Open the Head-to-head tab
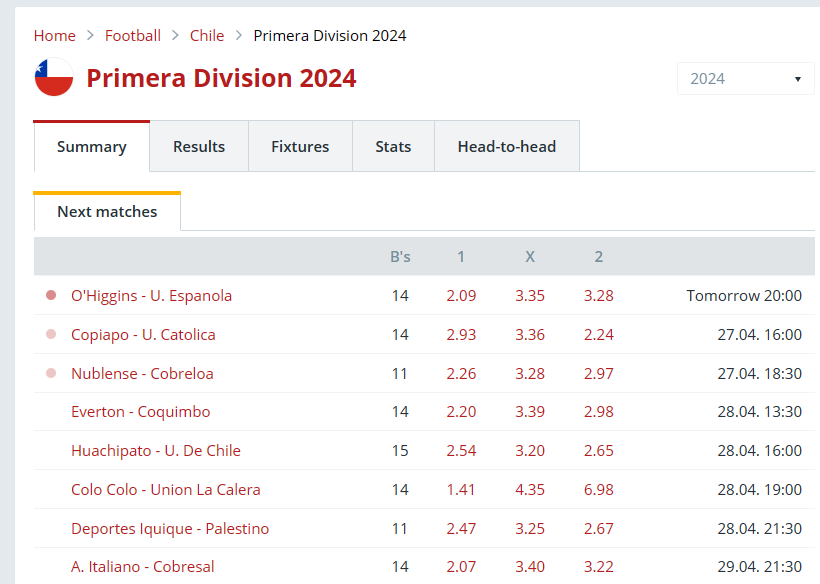The height and width of the screenshot is (584, 820). [507, 146]
